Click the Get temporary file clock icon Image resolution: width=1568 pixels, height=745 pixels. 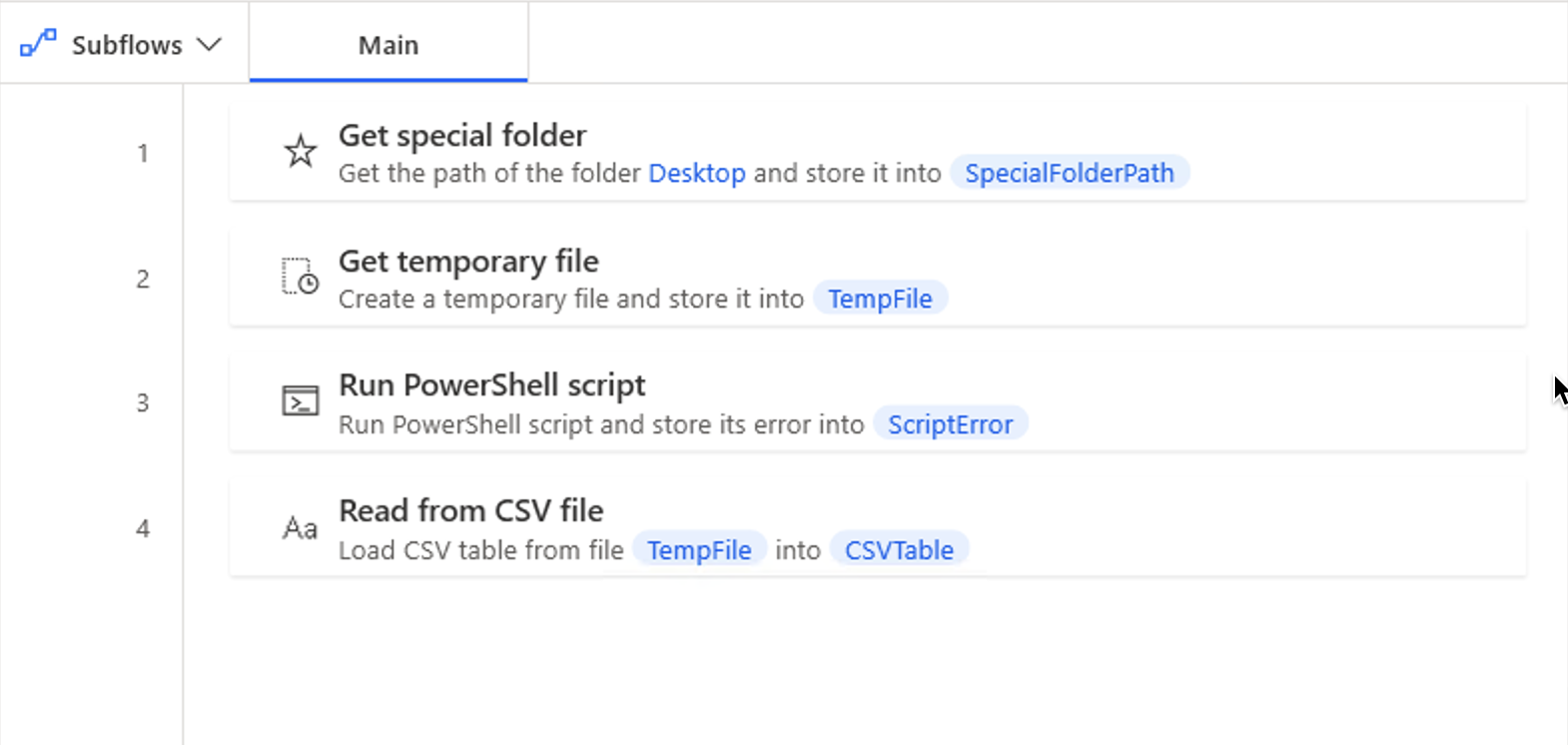point(300,277)
